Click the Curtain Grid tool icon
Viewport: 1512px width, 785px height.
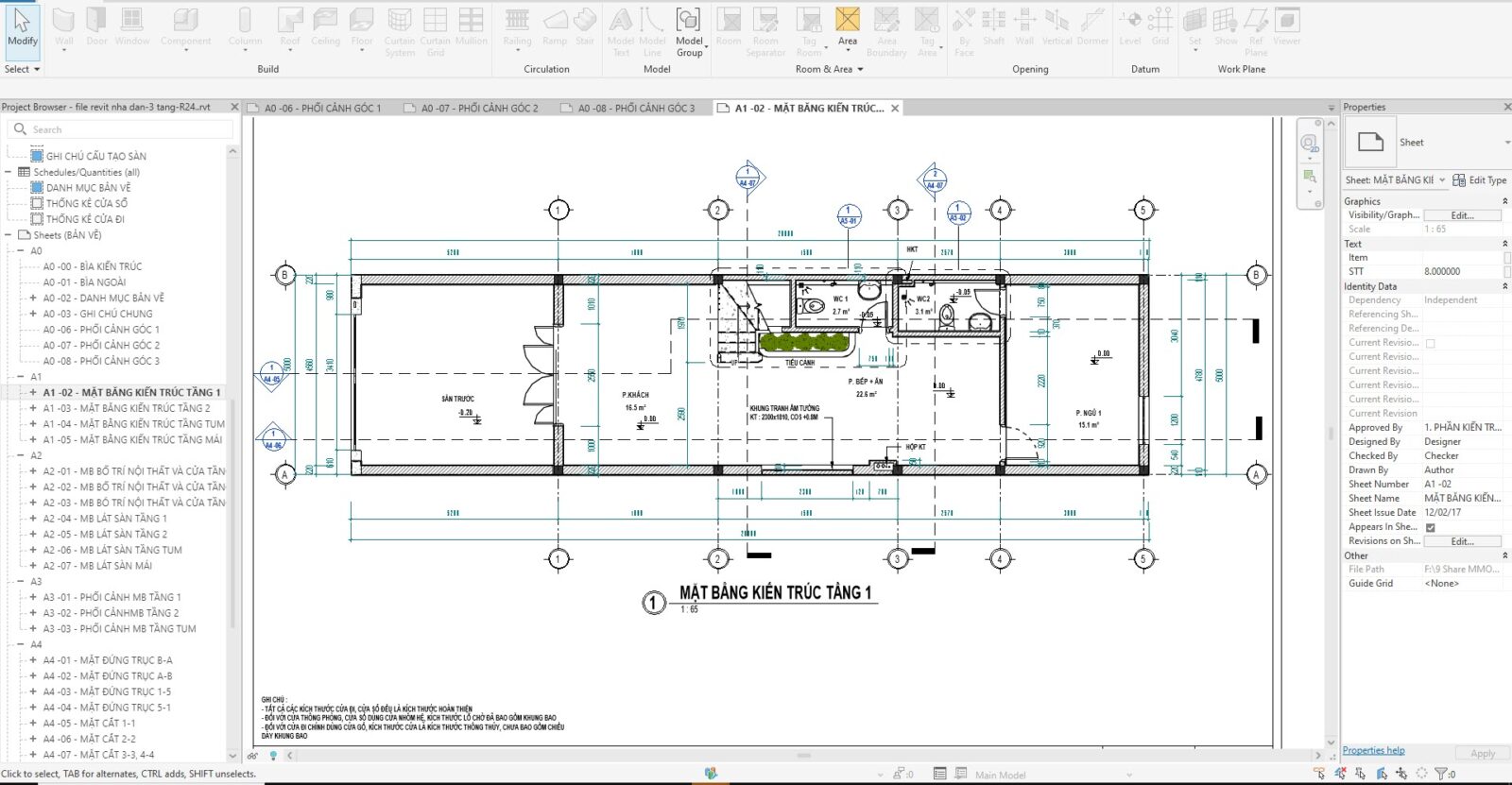[x=436, y=20]
